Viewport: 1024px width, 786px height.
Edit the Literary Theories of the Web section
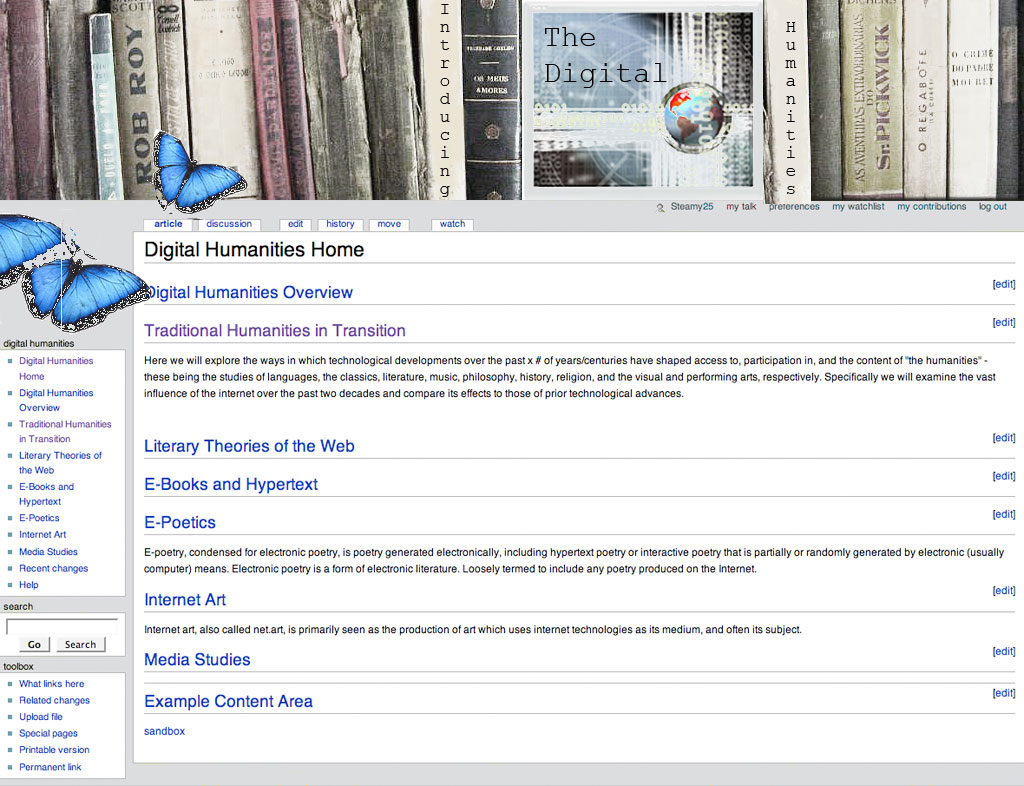pos(1004,437)
